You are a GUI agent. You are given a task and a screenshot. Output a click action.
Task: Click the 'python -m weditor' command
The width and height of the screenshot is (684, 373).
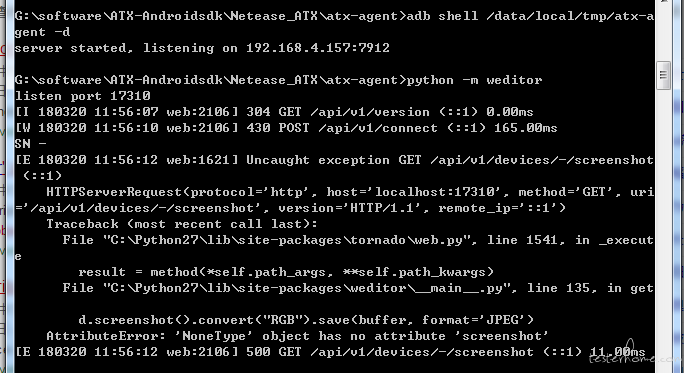click(474, 80)
